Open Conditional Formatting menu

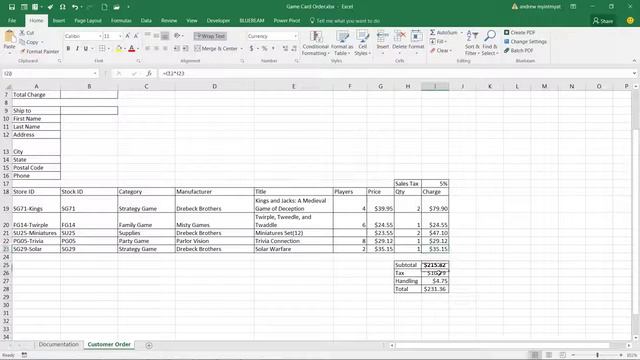coord(316,43)
